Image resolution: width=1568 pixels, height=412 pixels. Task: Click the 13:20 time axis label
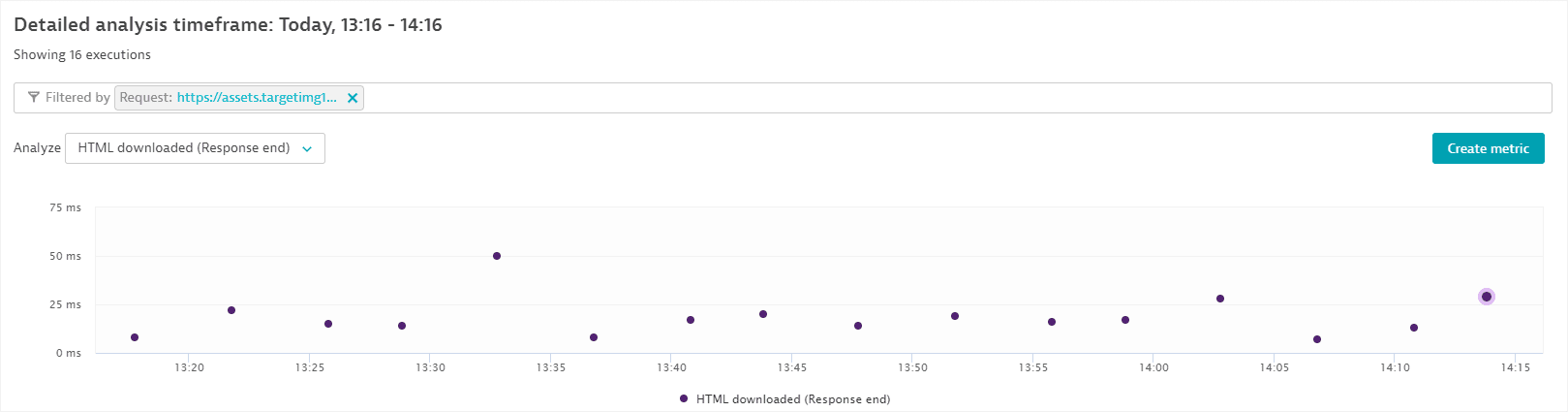click(x=189, y=367)
